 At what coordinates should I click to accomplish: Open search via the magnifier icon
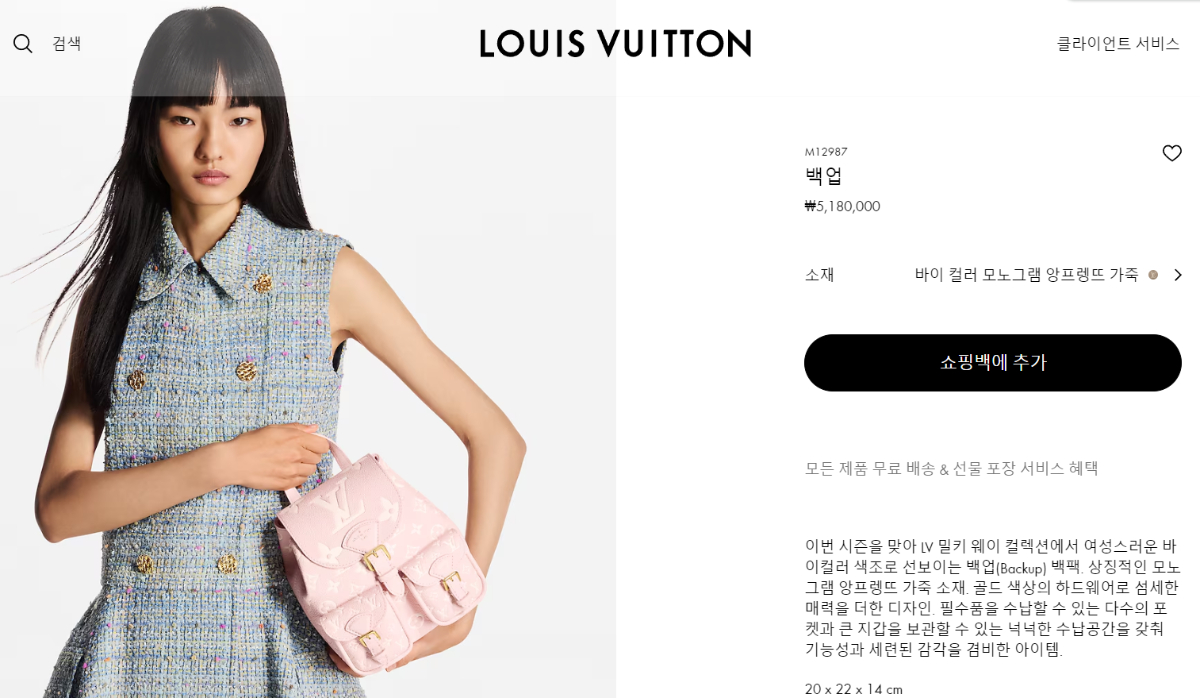[x=23, y=44]
